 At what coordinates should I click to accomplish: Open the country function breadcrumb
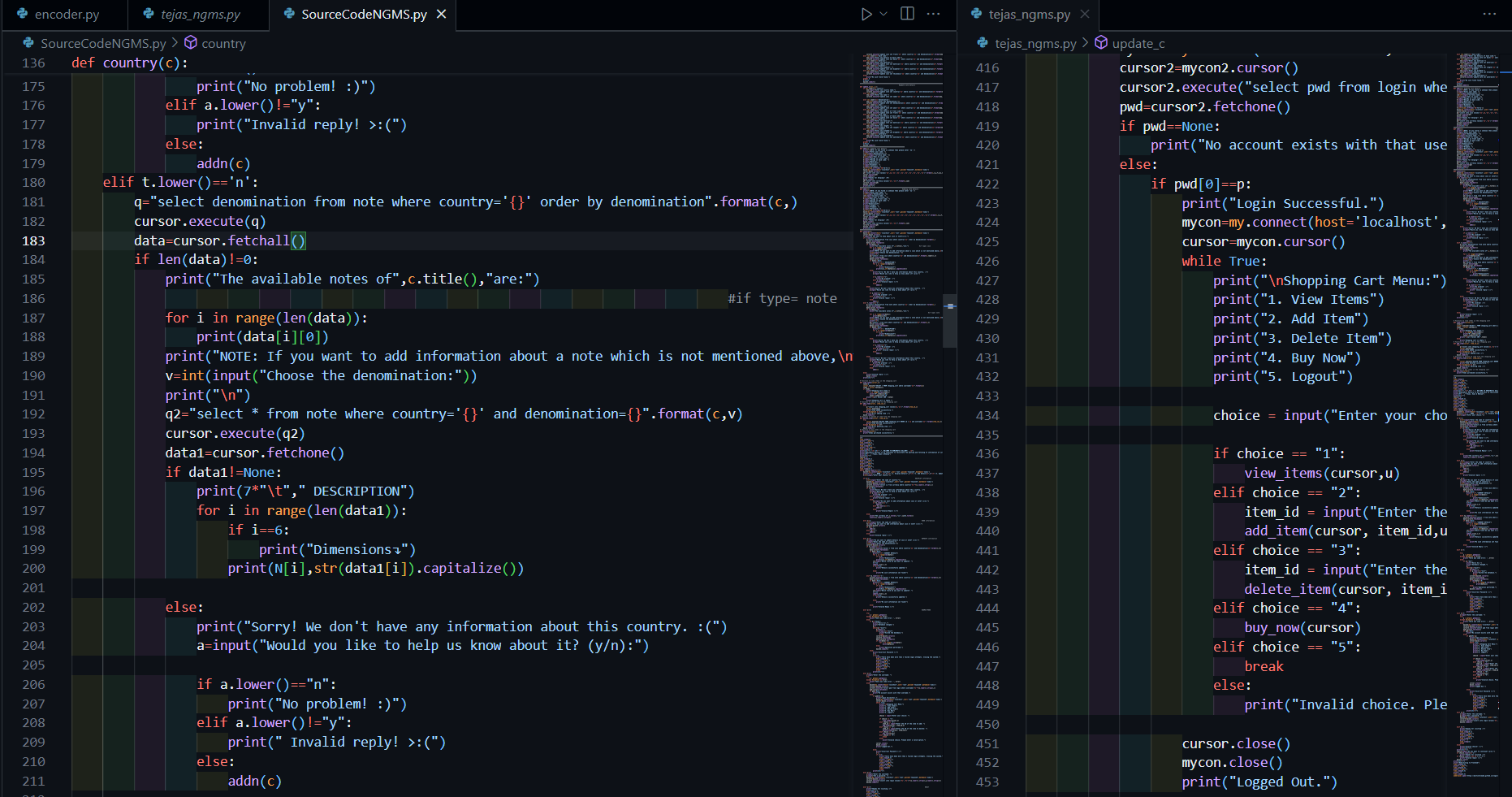(x=223, y=44)
